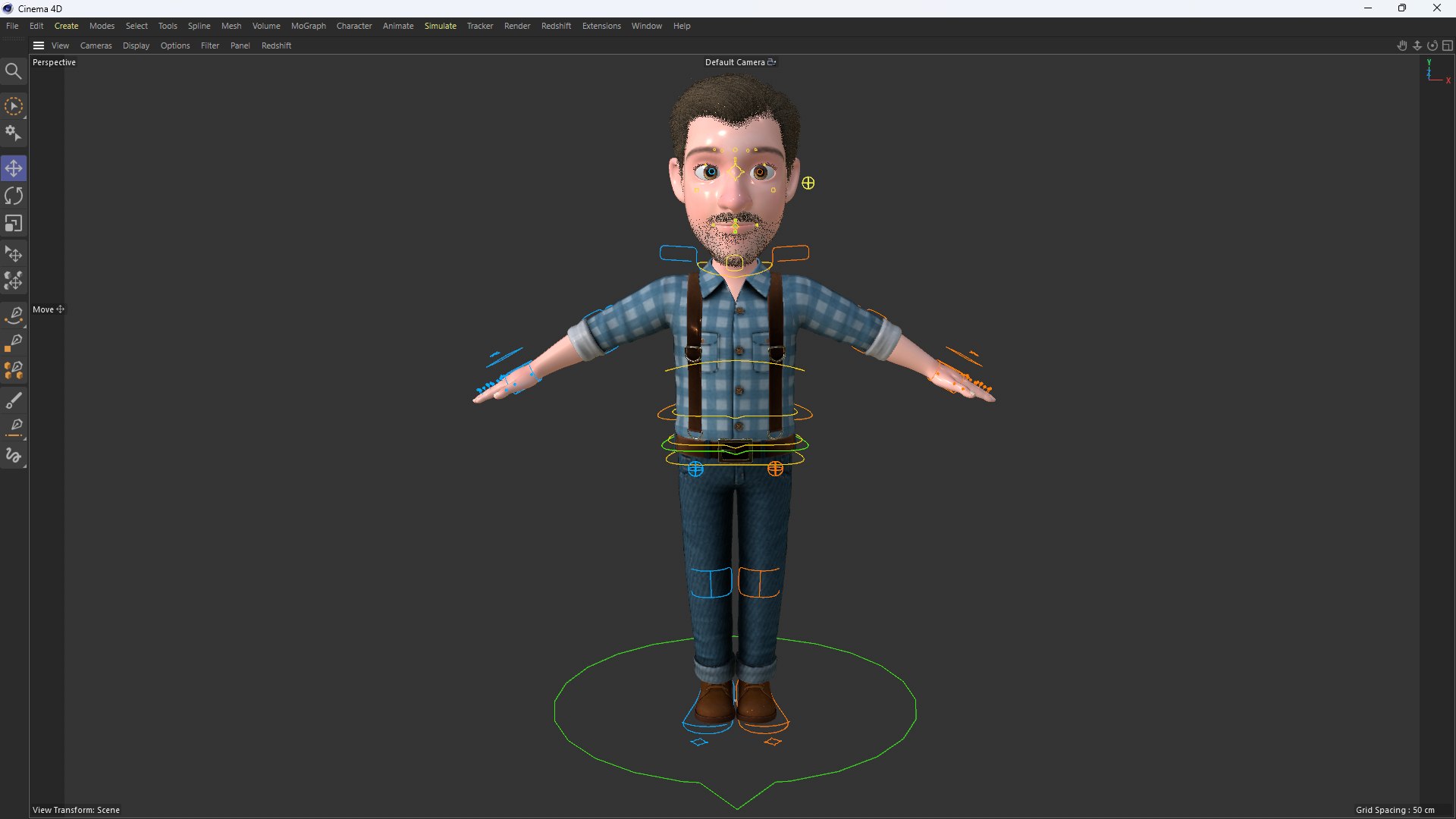The height and width of the screenshot is (819, 1456).
Task: Select the cursor-with-move-arrows tool icon
Action: (x=14, y=254)
